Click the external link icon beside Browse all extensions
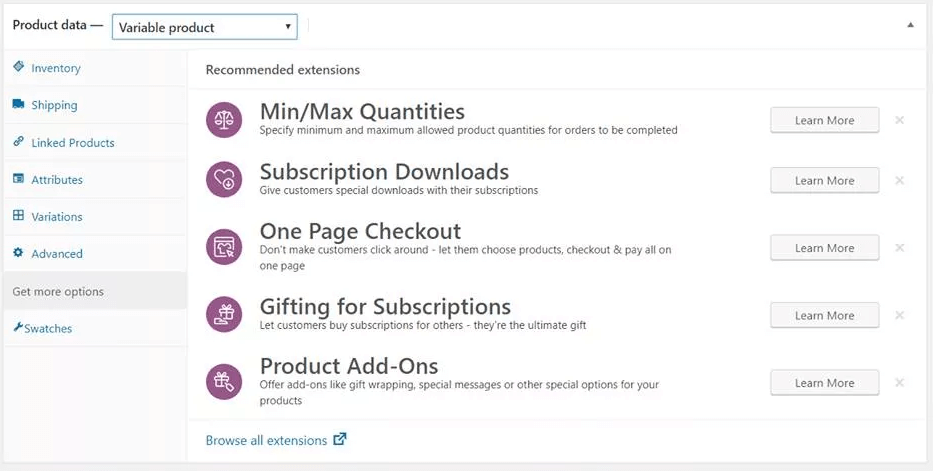 [x=340, y=439]
